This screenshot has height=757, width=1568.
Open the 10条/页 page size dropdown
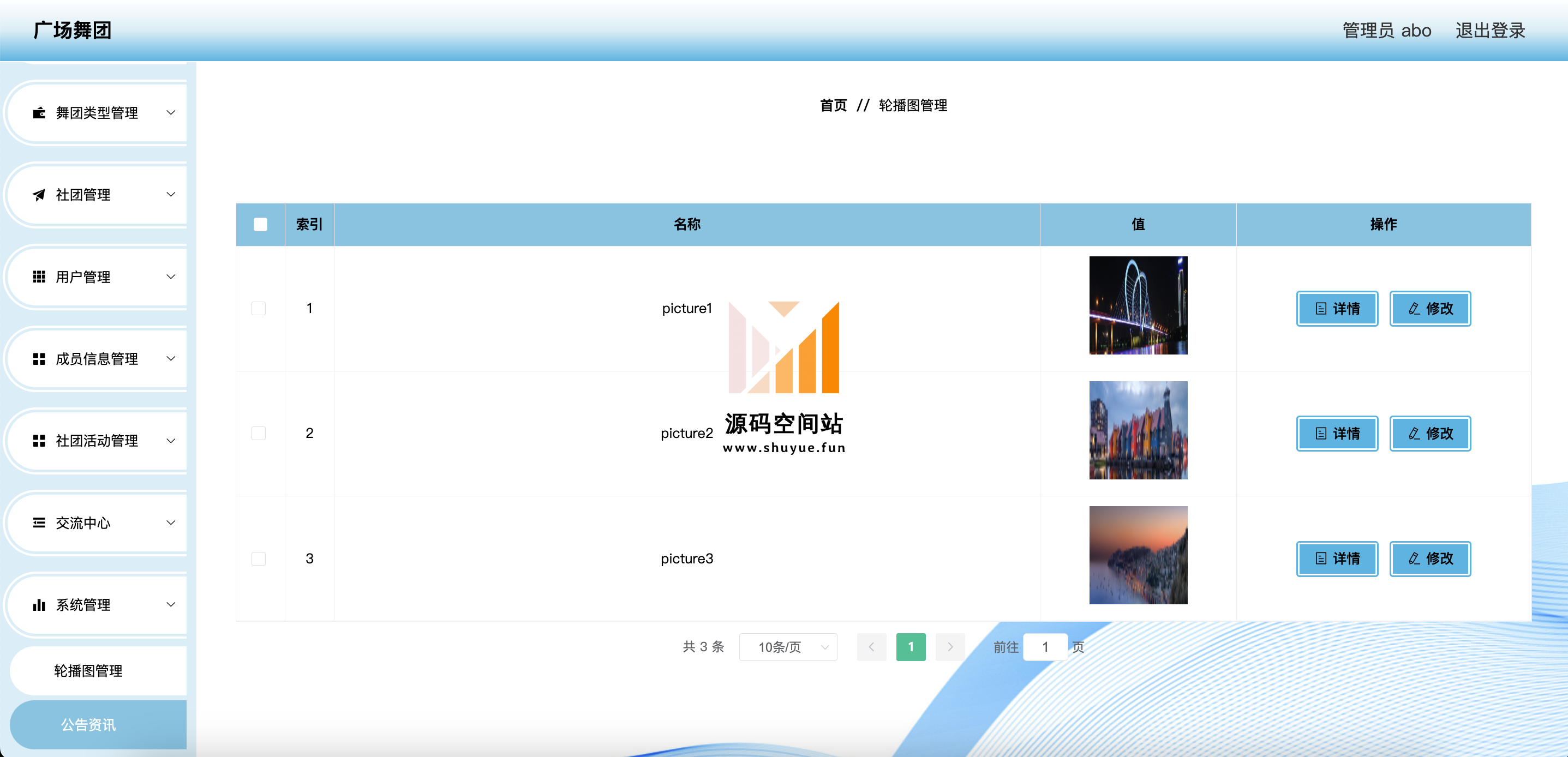pyautogui.click(x=788, y=647)
